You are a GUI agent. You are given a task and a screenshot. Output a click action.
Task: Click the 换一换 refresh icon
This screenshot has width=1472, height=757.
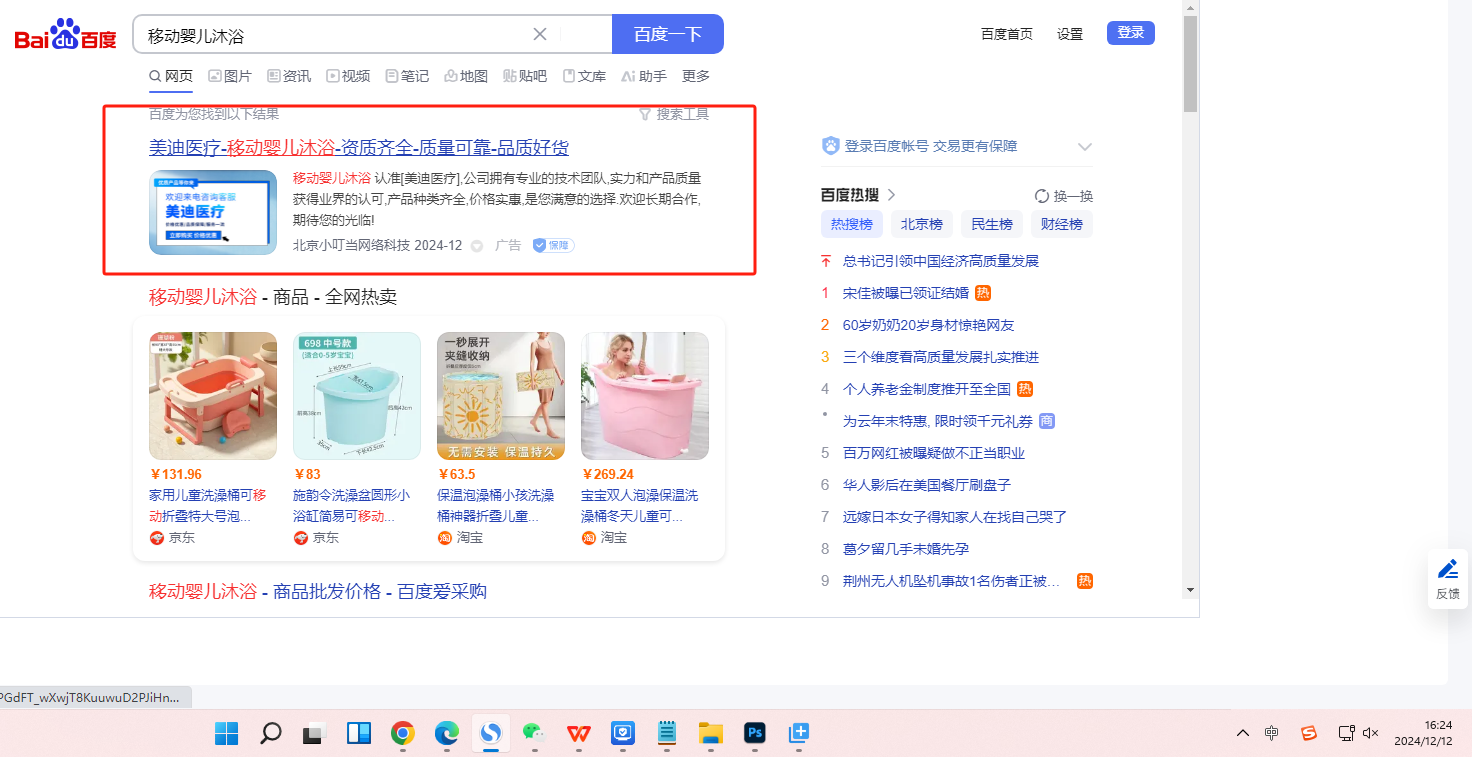click(x=1042, y=196)
